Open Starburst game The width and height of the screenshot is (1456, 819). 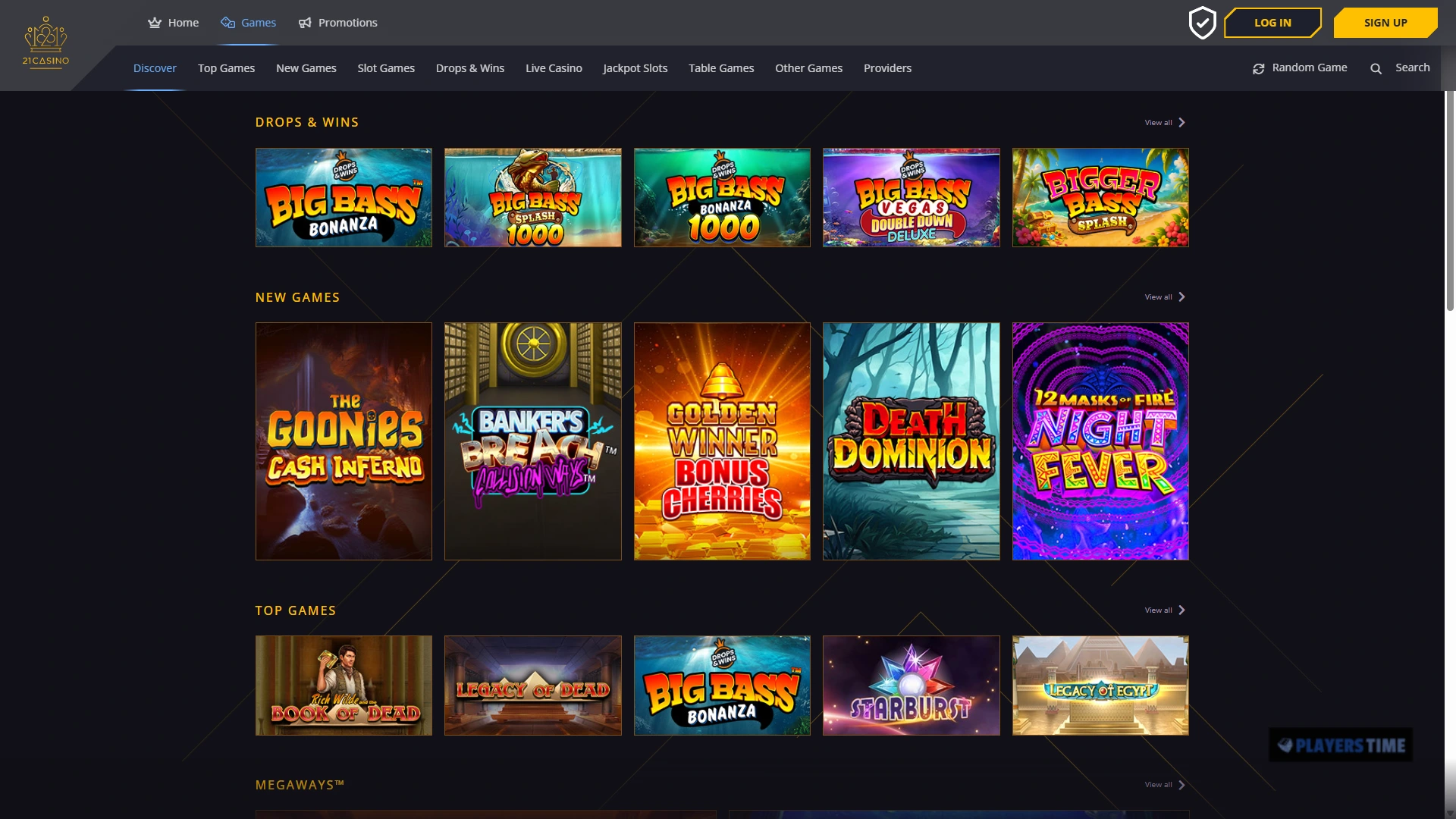pos(911,686)
